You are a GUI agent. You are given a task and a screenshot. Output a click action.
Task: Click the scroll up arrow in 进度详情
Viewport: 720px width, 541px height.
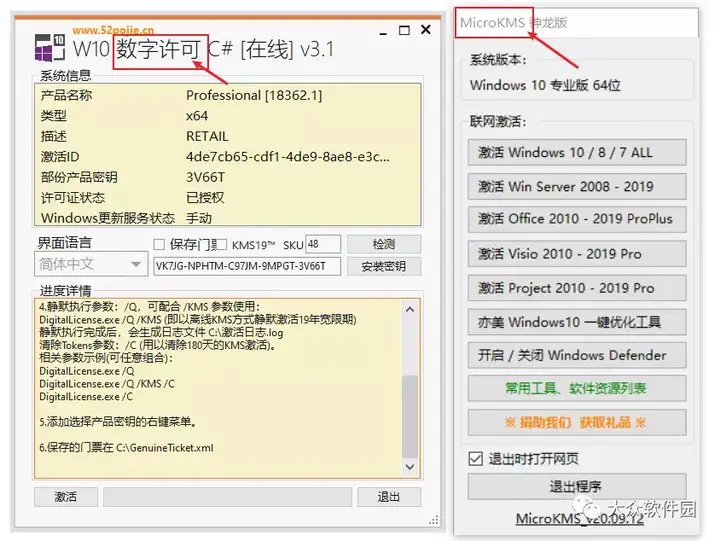click(410, 310)
